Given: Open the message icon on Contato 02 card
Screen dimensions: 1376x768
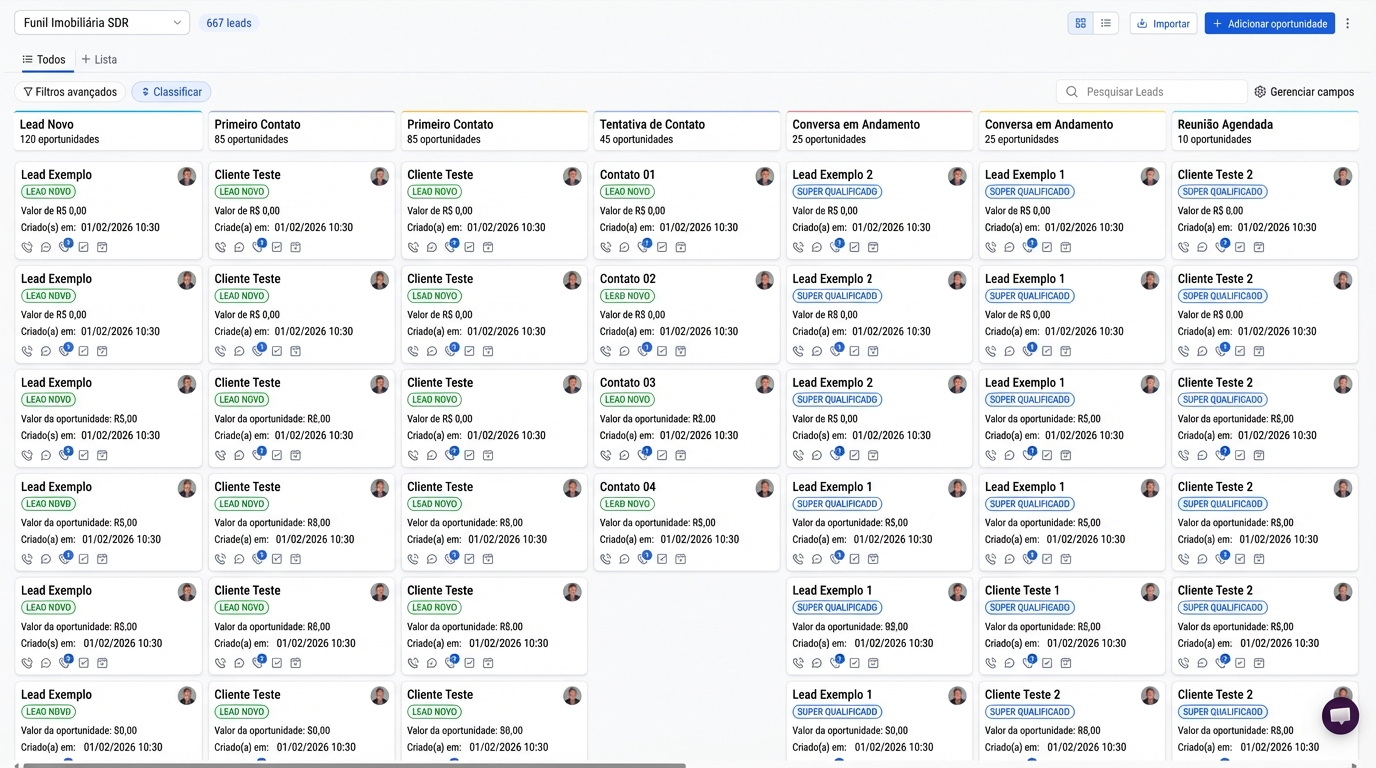Looking at the screenshot, I should point(624,351).
